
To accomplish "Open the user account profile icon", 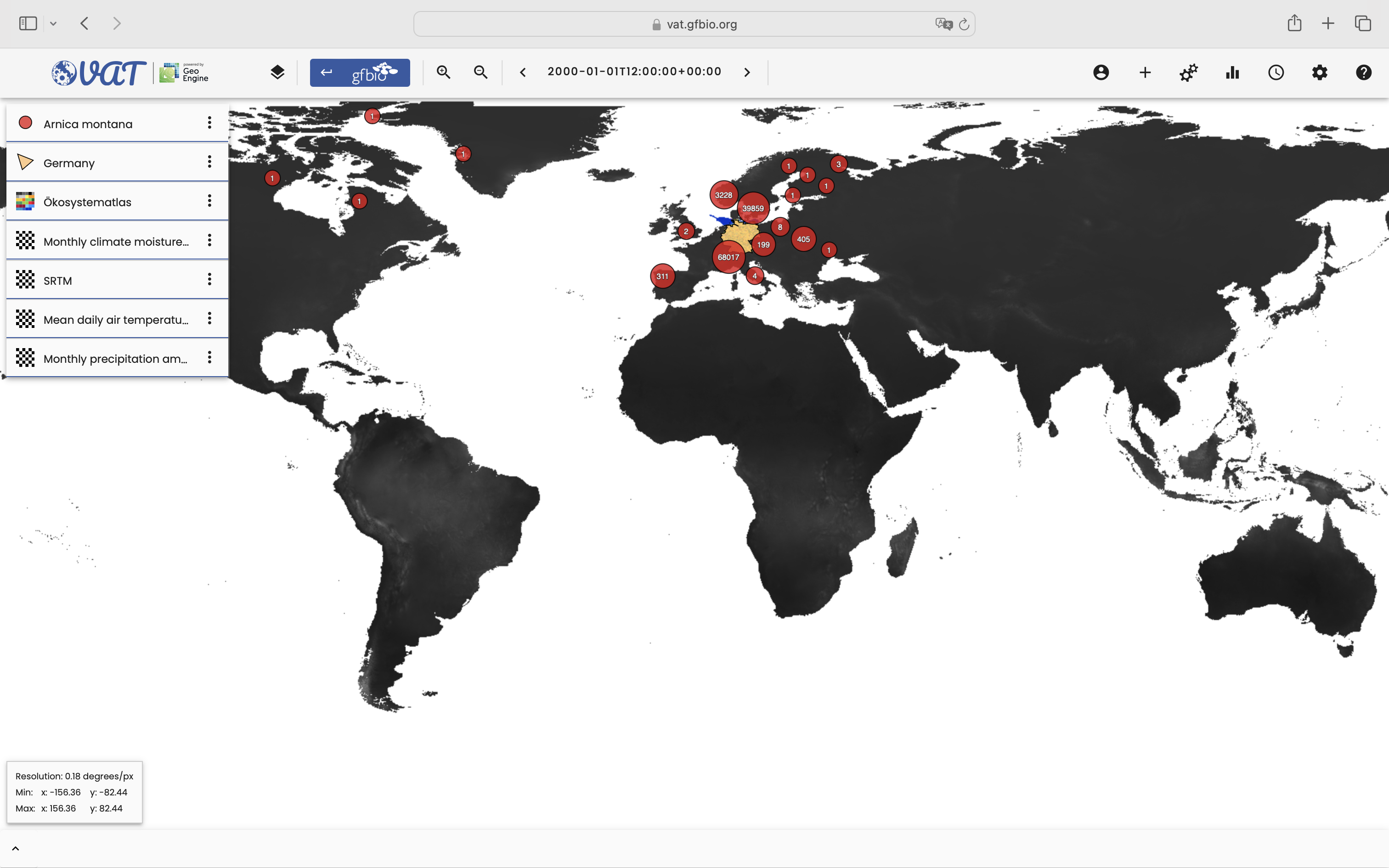I will click(x=1100, y=72).
